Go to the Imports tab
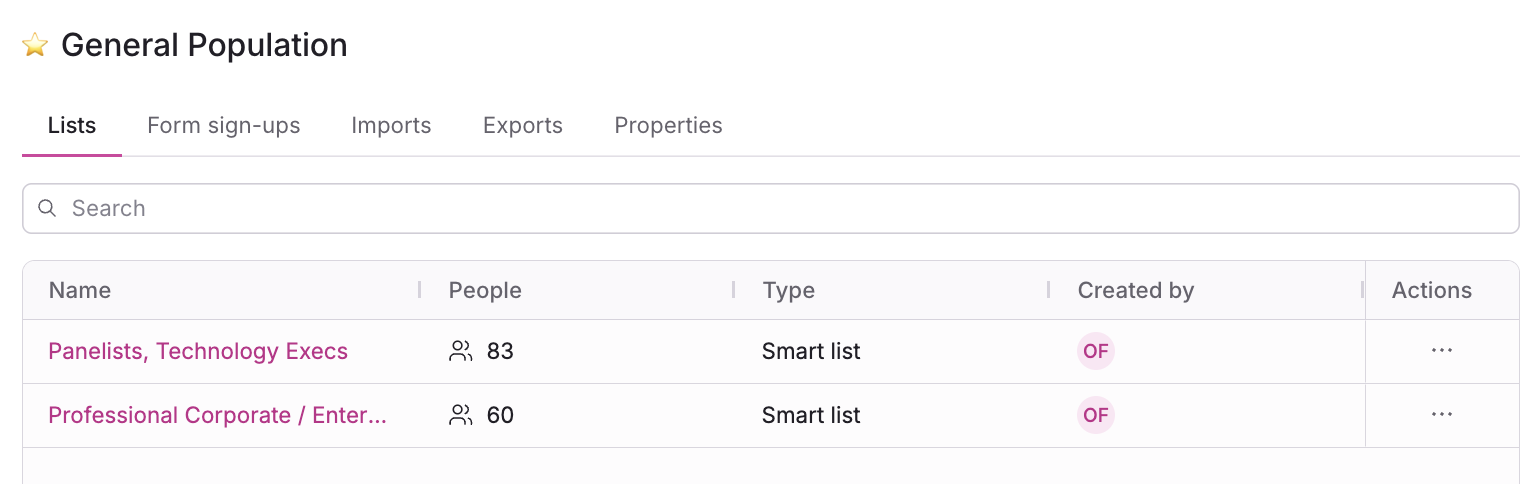This screenshot has height=484, width=1540. click(x=391, y=126)
